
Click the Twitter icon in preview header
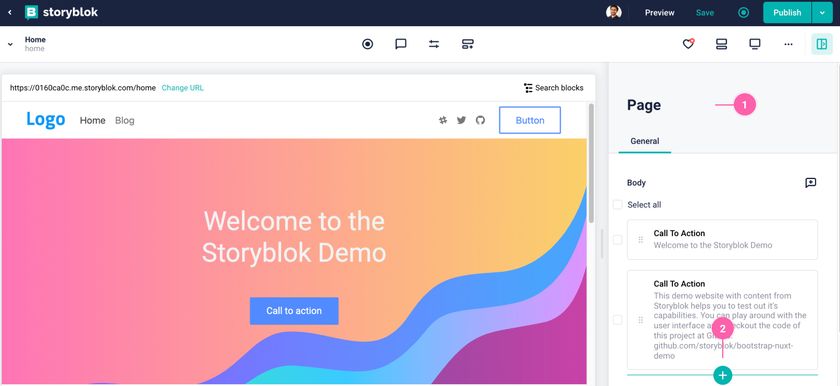click(x=461, y=120)
